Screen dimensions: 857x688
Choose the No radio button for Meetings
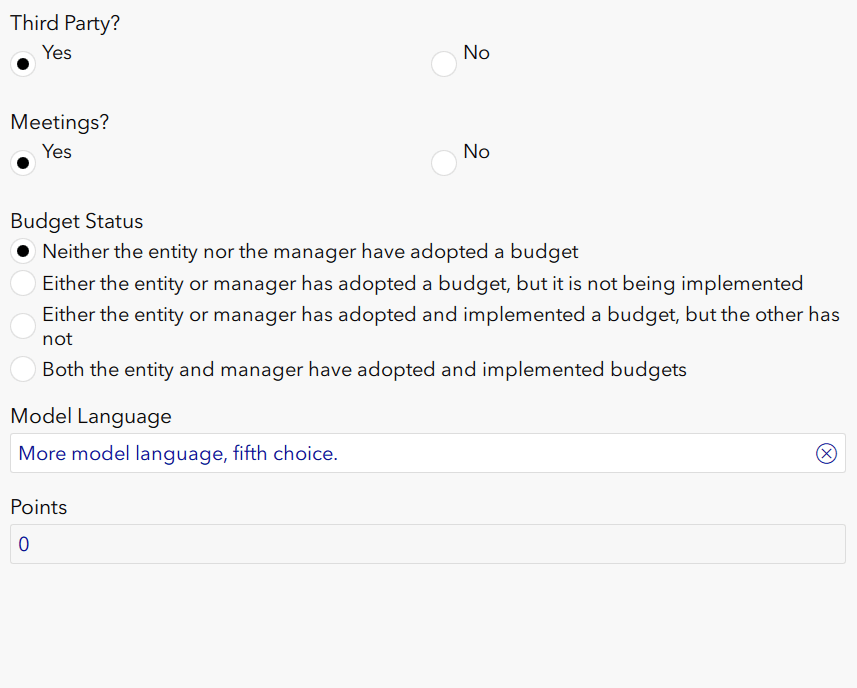[x=444, y=164]
